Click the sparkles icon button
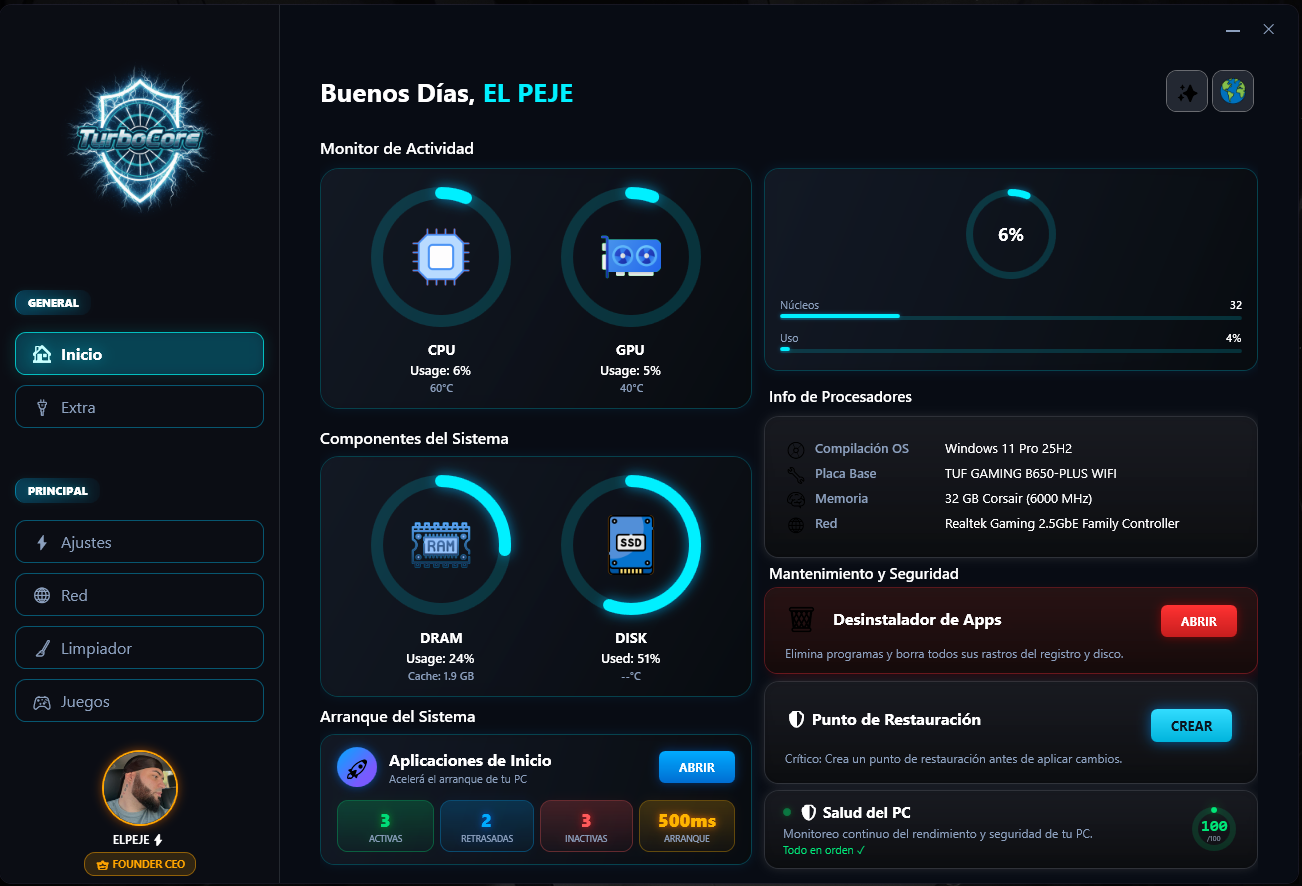Screen dimensions: 1302x886 point(1187,92)
